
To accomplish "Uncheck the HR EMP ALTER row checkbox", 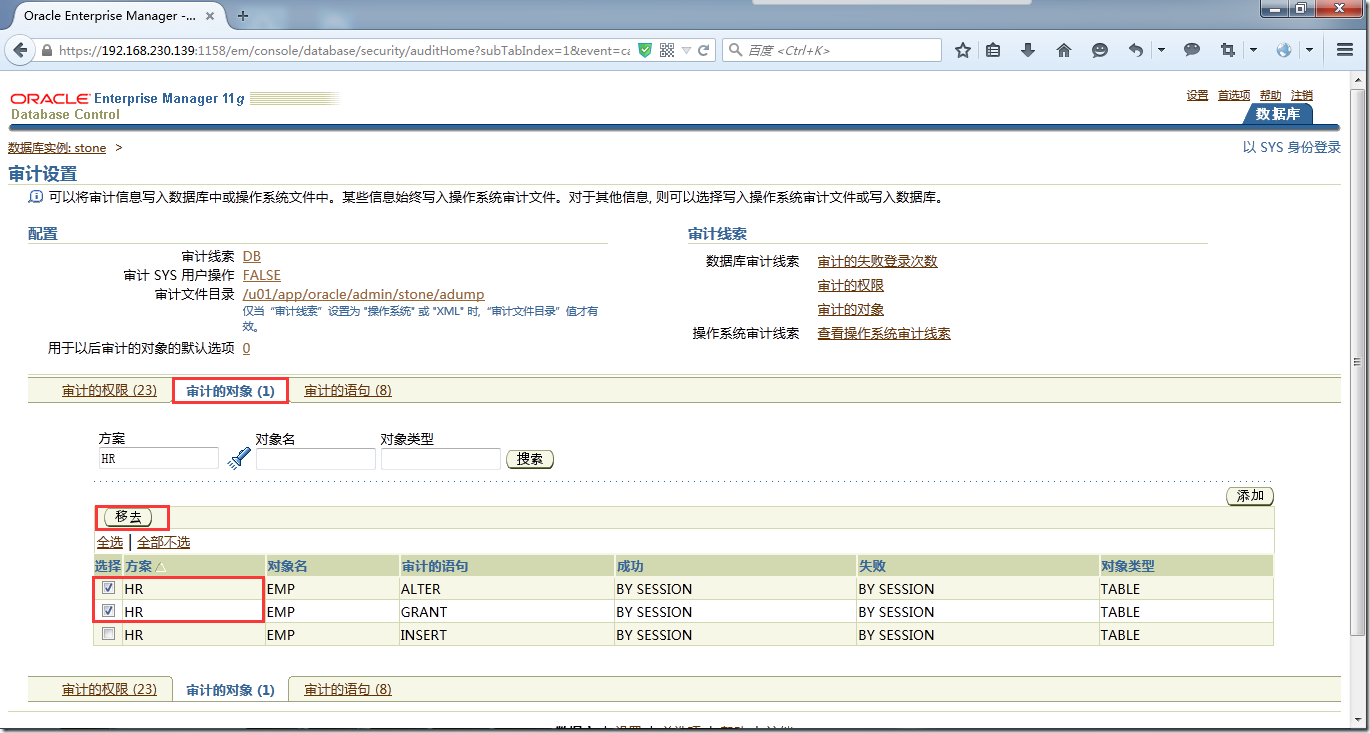I will point(108,588).
